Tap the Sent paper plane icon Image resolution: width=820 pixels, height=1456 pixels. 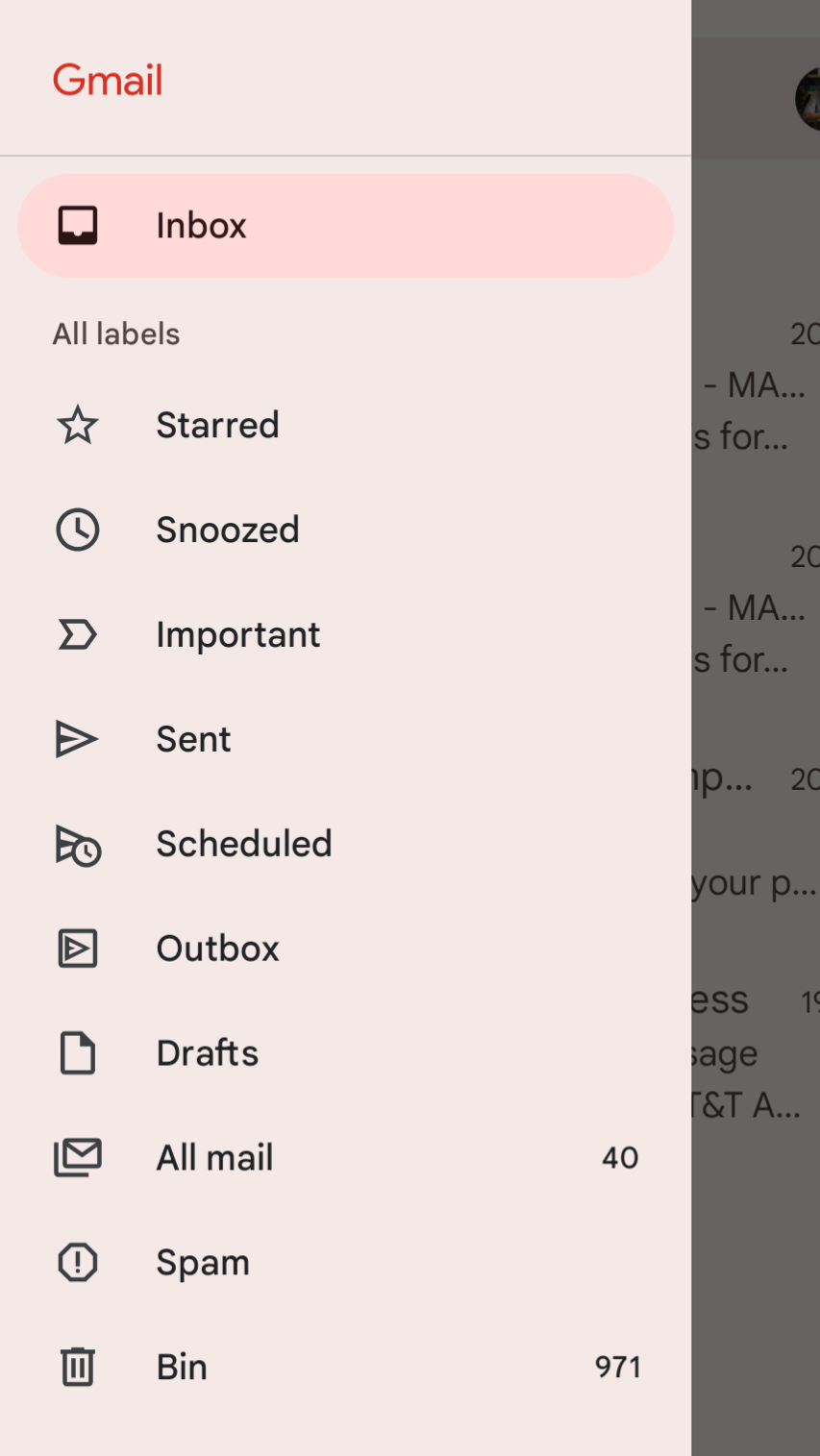(x=77, y=739)
